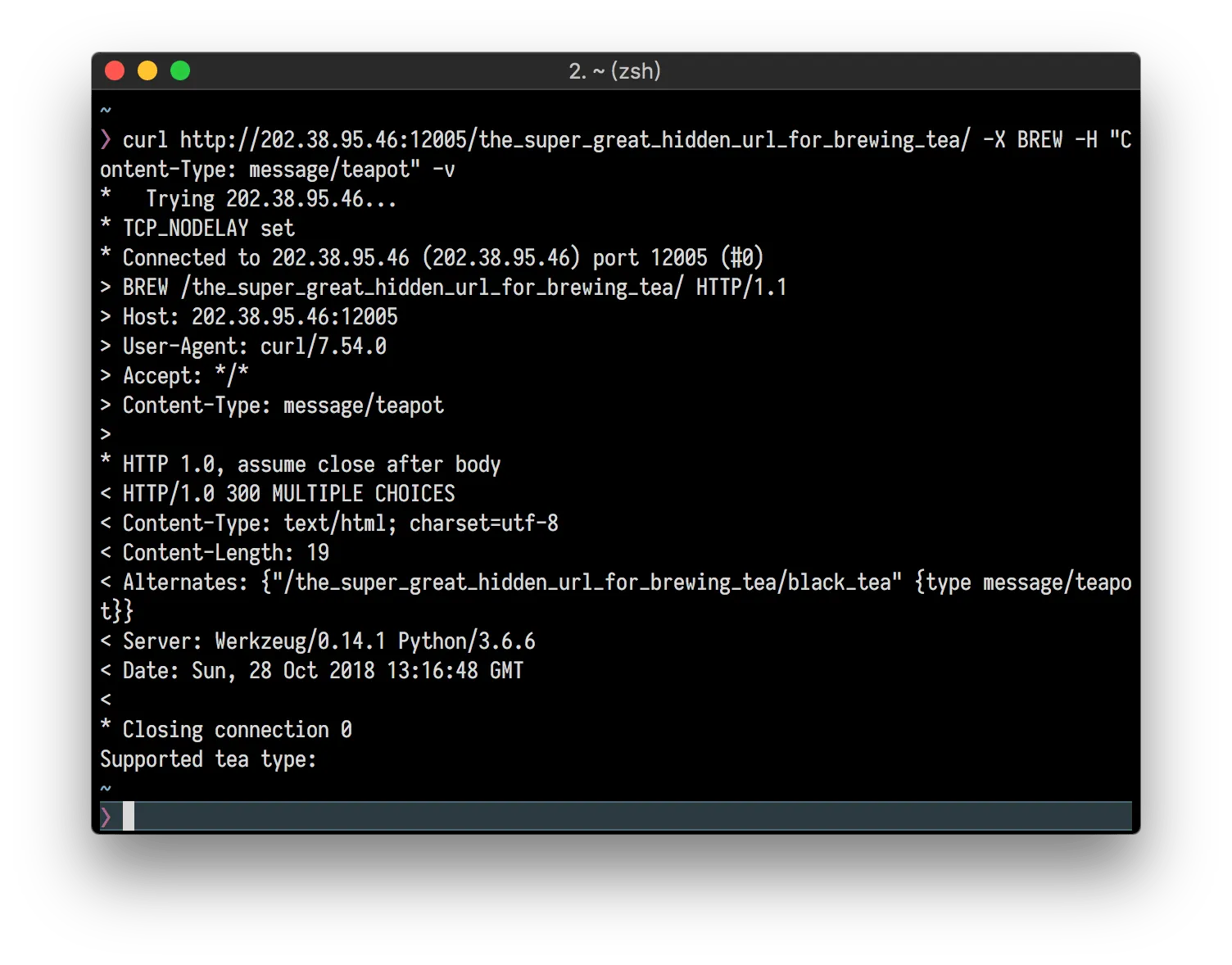Image resolution: width=1232 pixels, height=965 pixels.
Task: Click the white block cursor at the prompt
Action: 129,817
